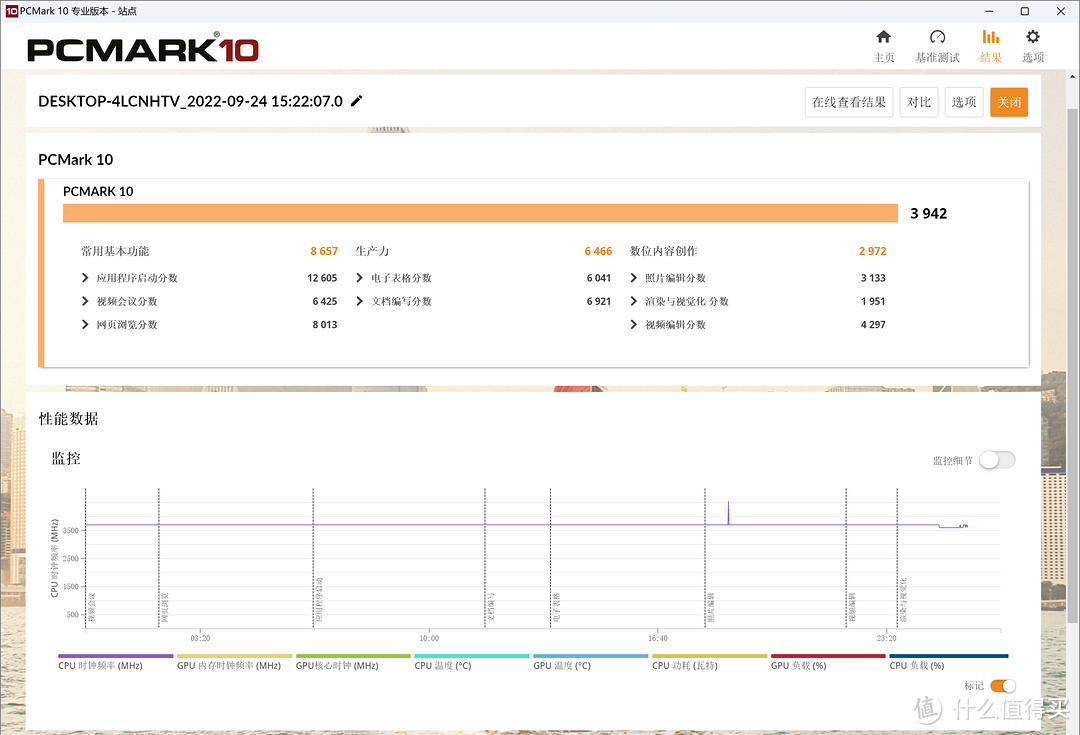Select the CPU 负载 (%) legend swatch
Image resolution: width=1080 pixels, height=735 pixels.
tap(948, 656)
